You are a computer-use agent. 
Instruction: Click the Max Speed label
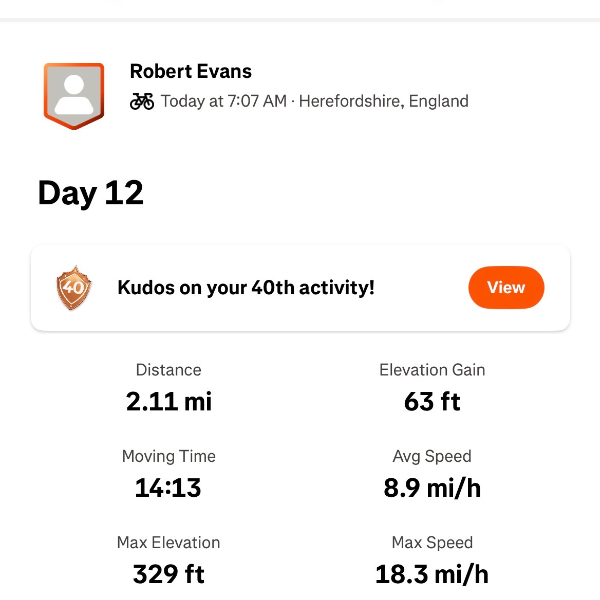point(432,543)
